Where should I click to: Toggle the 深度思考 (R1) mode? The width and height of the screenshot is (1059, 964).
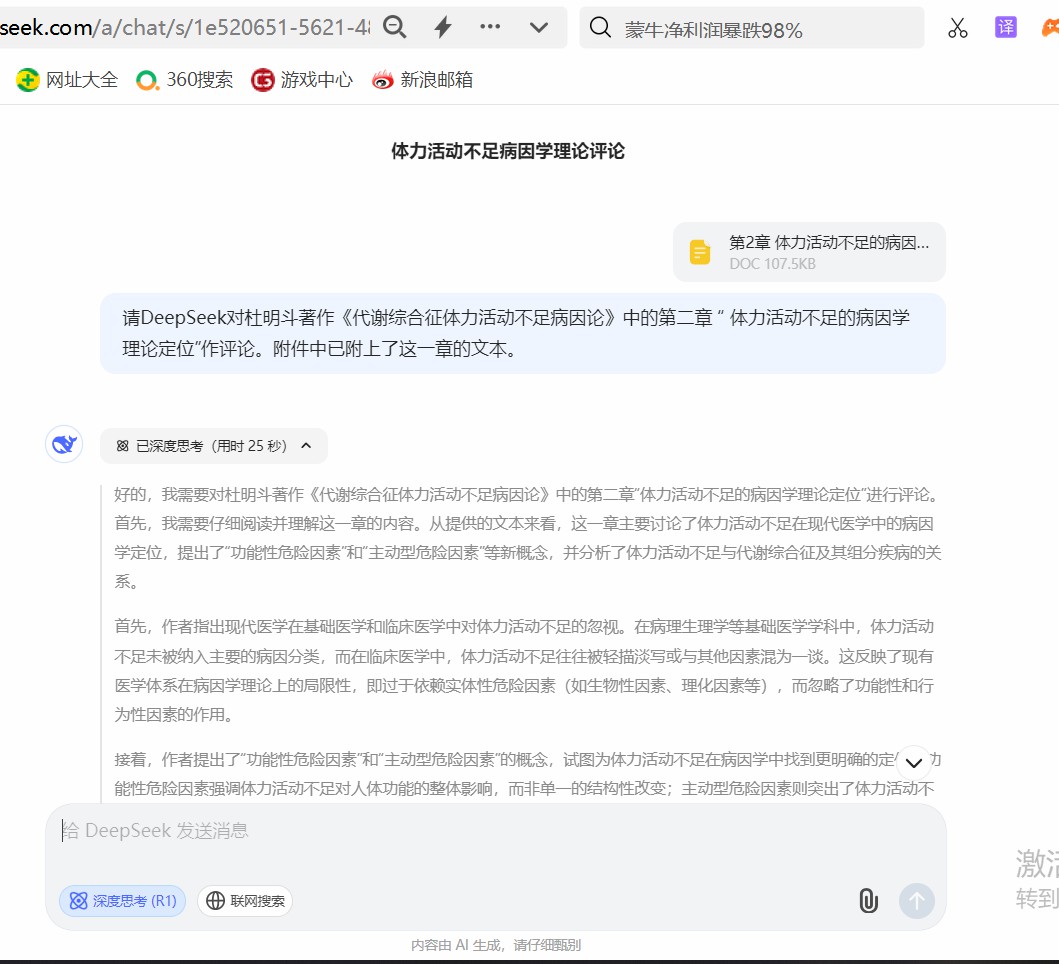tap(123, 901)
